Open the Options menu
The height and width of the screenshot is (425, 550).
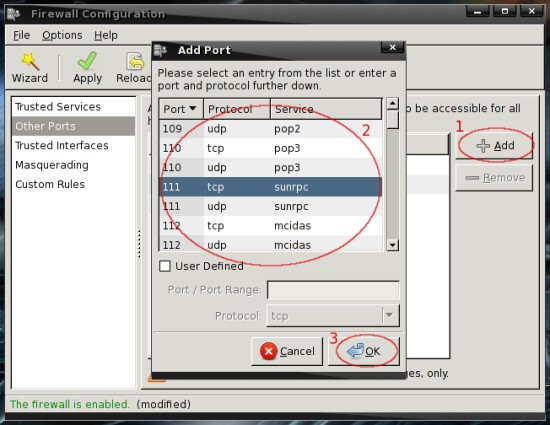tap(62, 35)
